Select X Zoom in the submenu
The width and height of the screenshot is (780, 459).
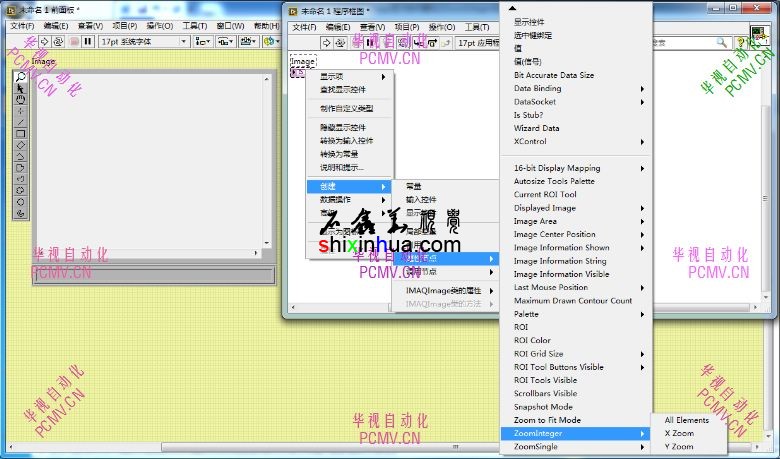click(678, 434)
